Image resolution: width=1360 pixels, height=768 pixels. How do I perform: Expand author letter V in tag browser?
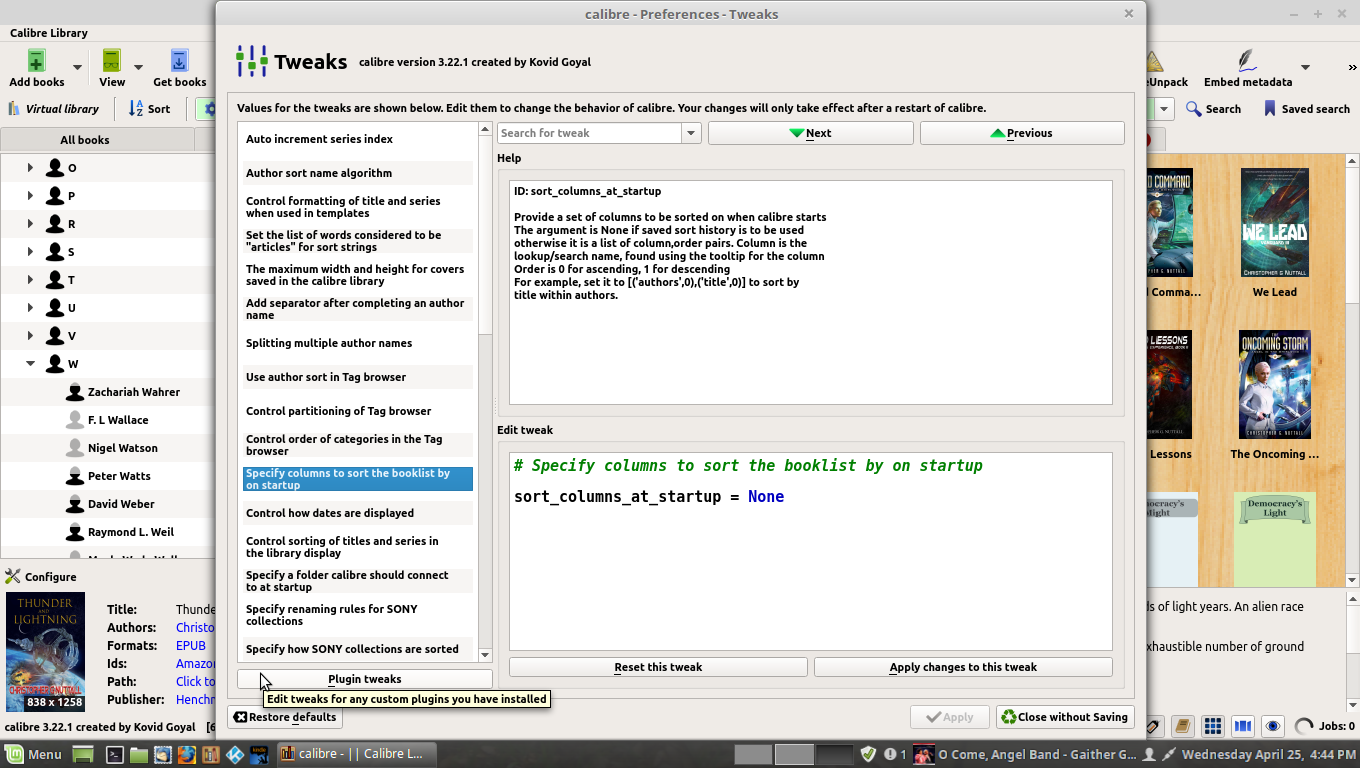pos(30,335)
